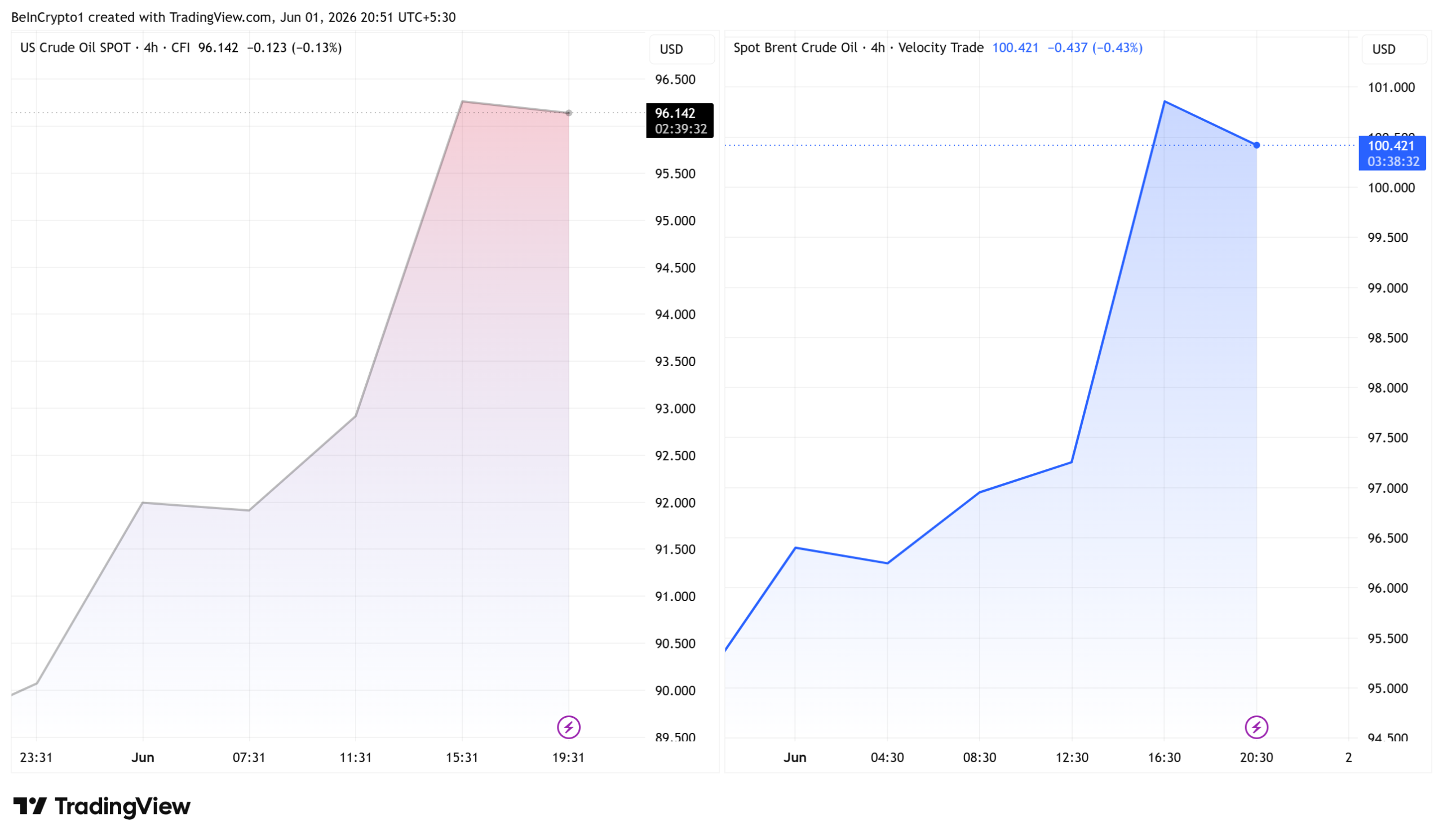Click the -0.123 (-0.13%) change value for US Crude

click(x=294, y=47)
